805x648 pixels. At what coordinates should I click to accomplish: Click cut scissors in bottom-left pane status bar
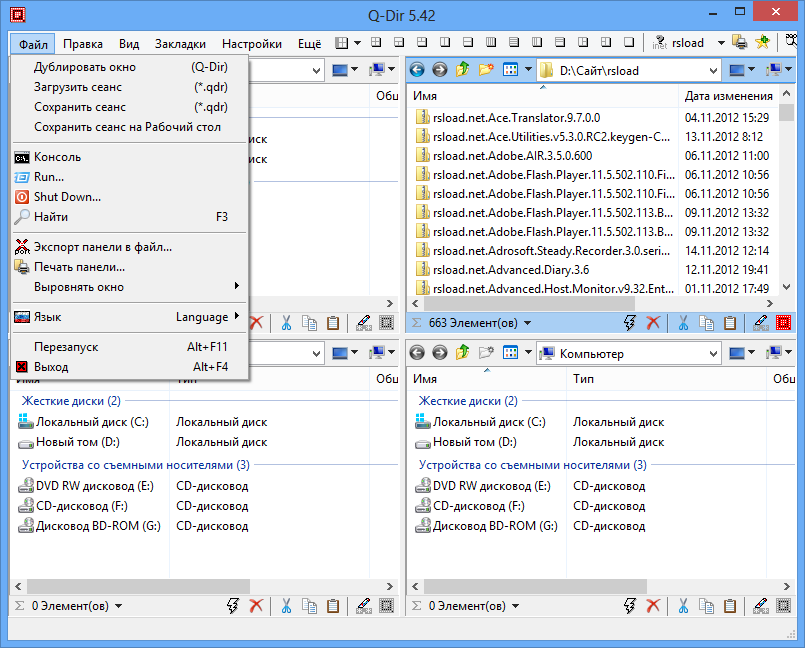[286, 606]
